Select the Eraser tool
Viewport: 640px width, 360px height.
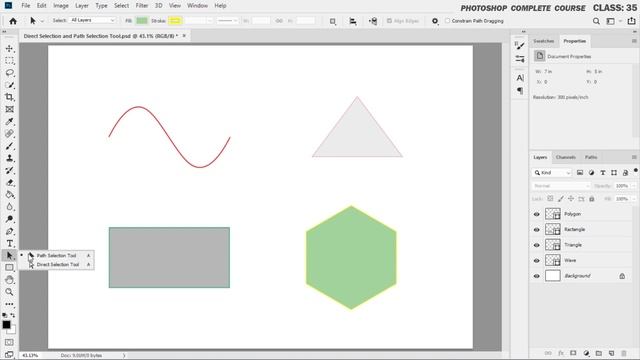tap(9, 182)
